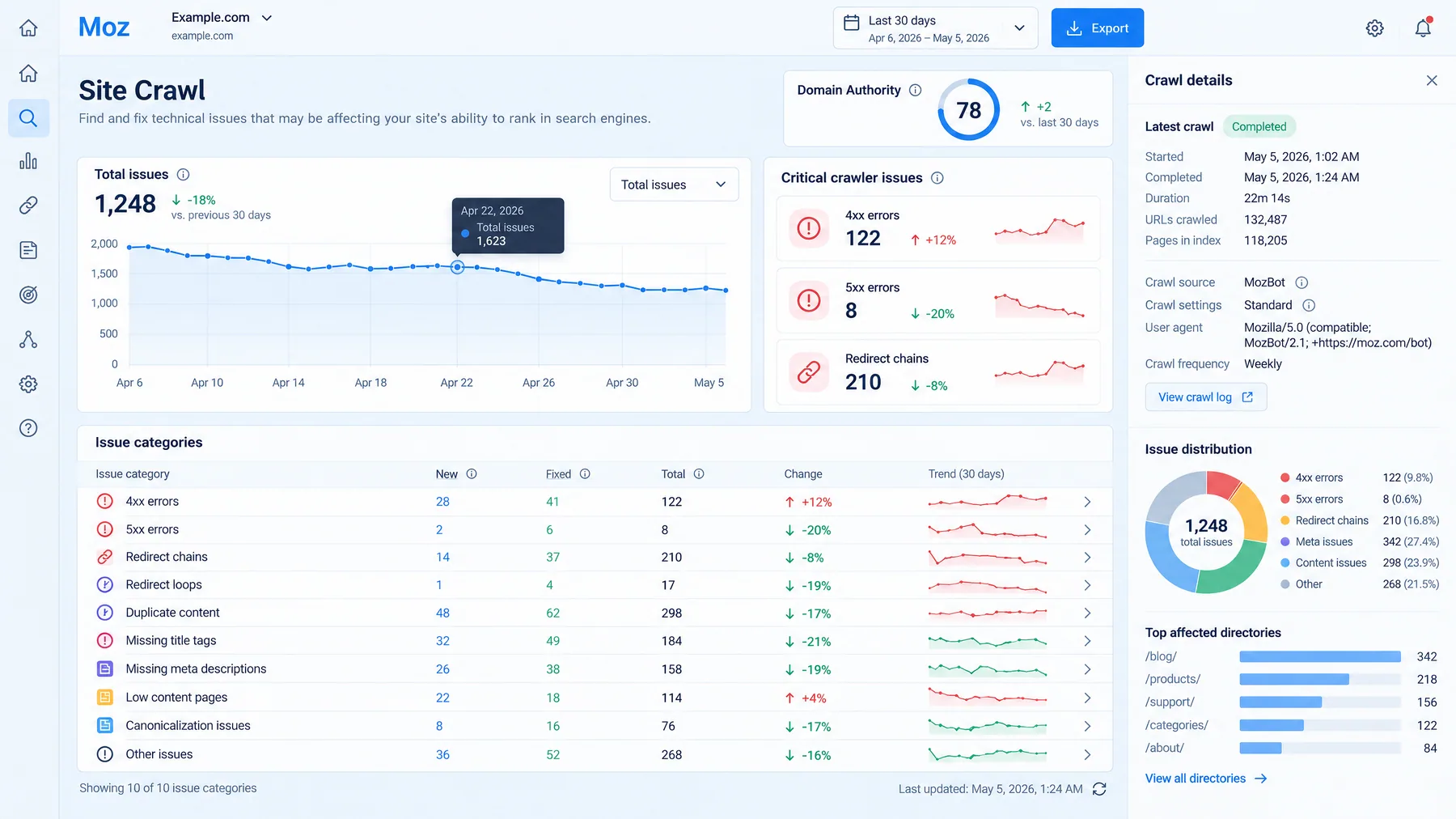The width and height of the screenshot is (1456, 819).
Task: Click the New count 48 for Duplicate content
Action: 442,613
